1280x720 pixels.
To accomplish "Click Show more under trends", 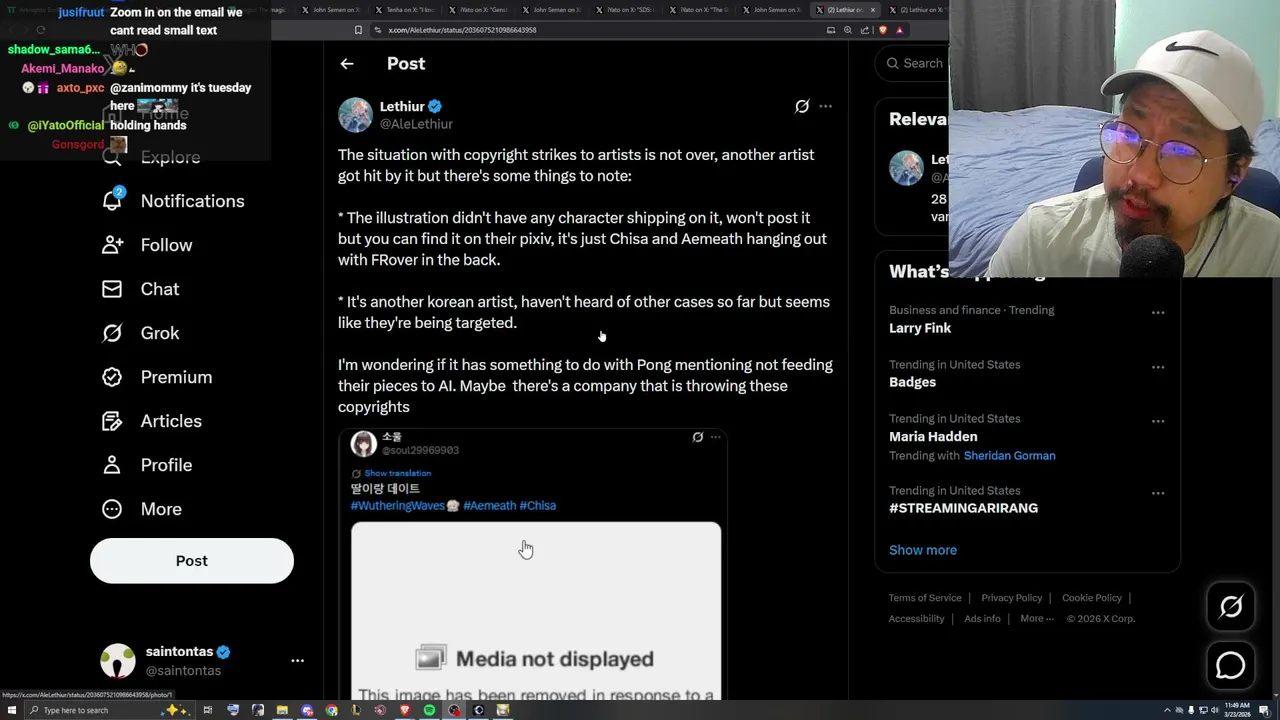I will [923, 550].
